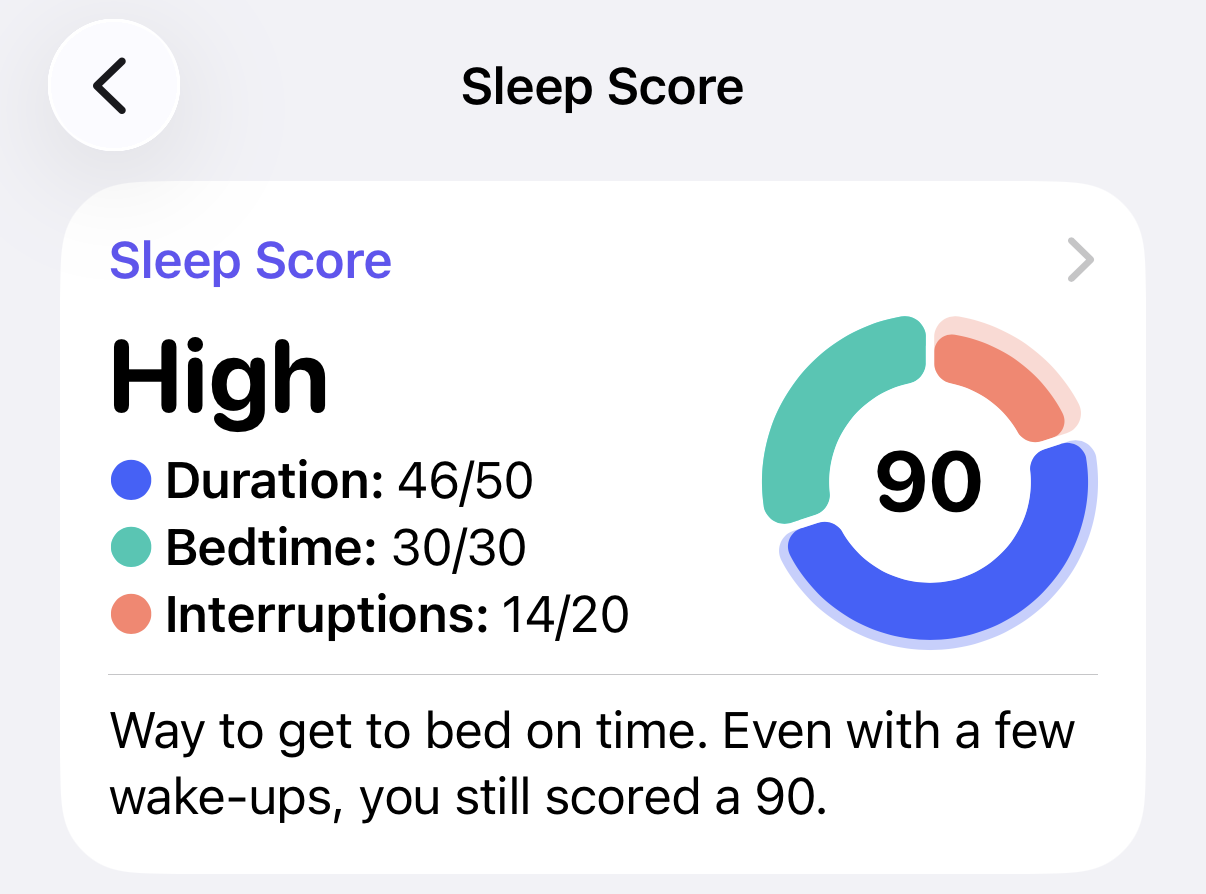Tap the Sleep Score page title
The image size is (1206, 894).
(602, 88)
